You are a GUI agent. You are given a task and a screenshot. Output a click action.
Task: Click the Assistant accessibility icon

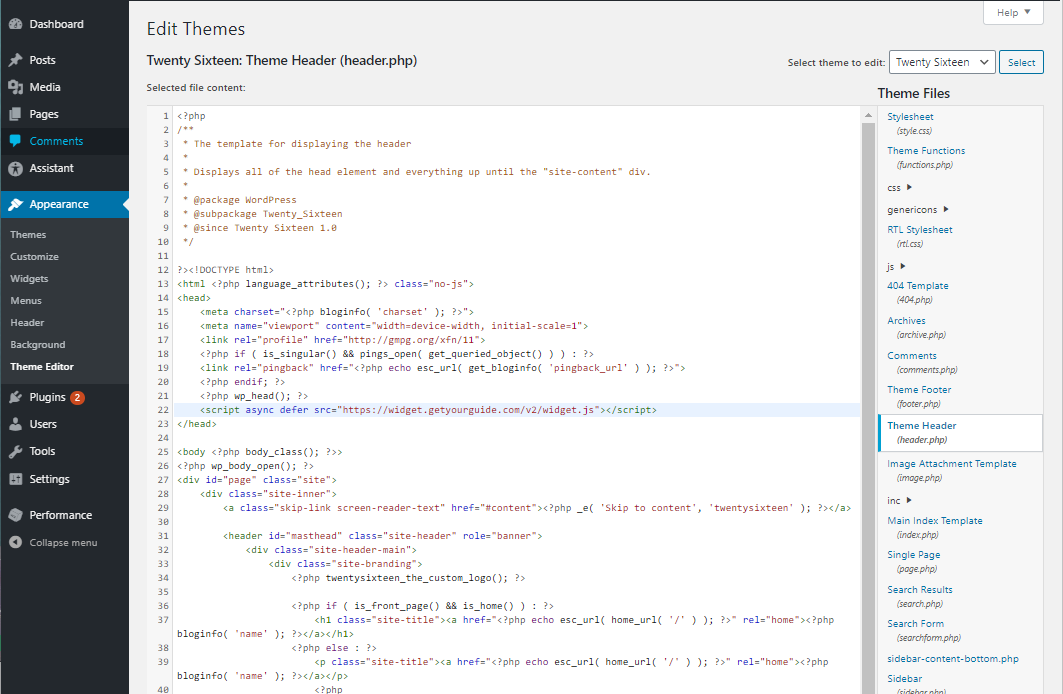tap(16, 168)
